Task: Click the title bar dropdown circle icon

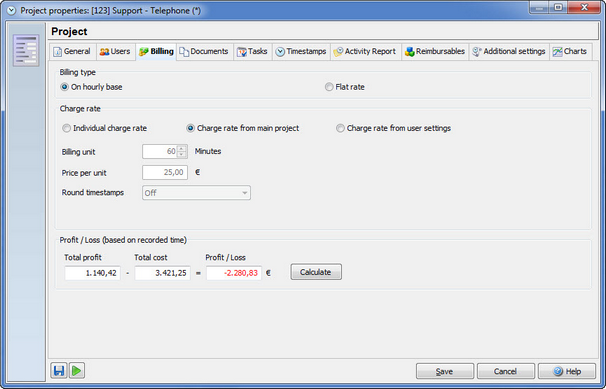Action: tap(11, 10)
